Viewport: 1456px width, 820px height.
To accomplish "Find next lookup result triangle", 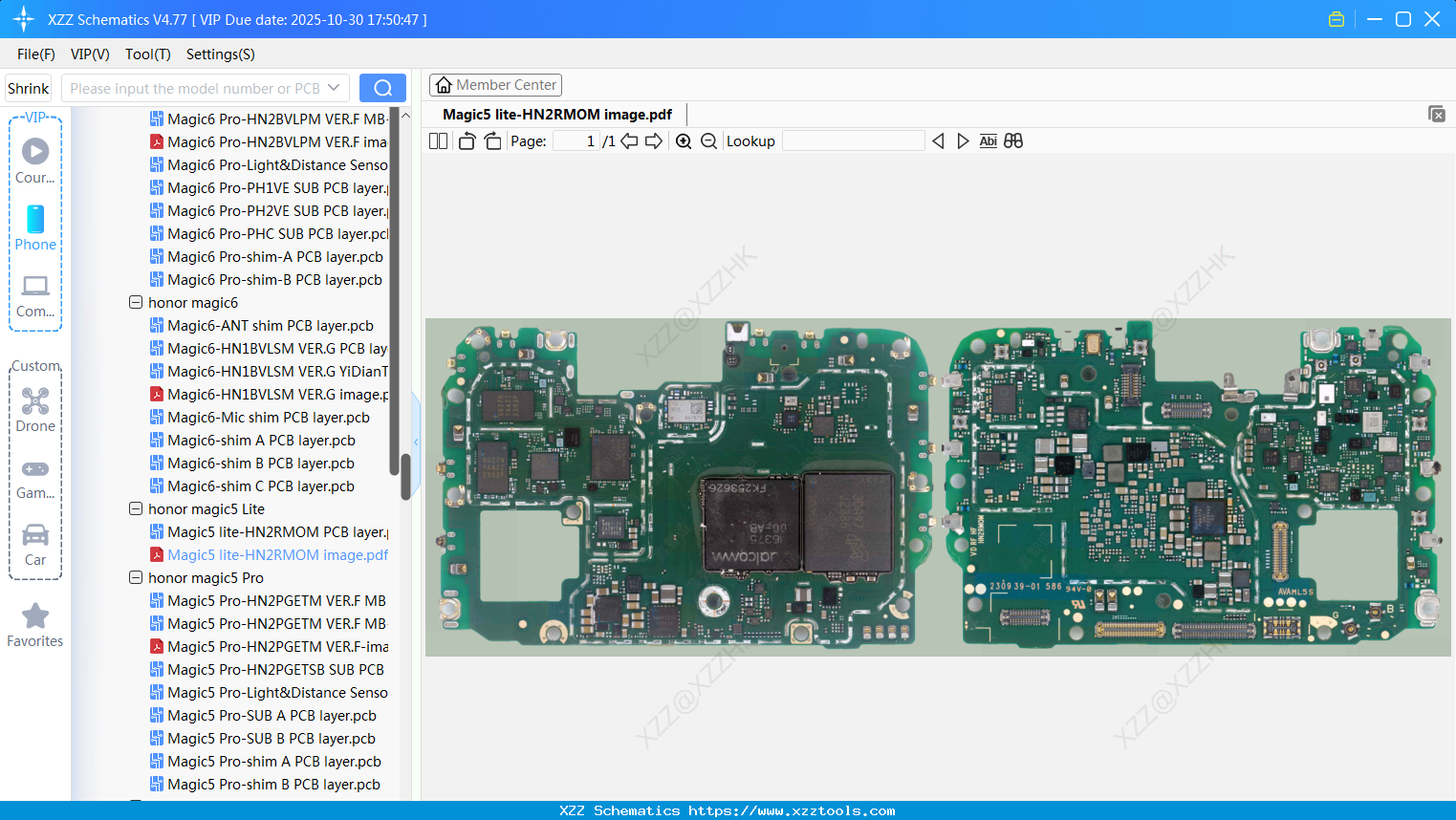I will pos(963,140).
